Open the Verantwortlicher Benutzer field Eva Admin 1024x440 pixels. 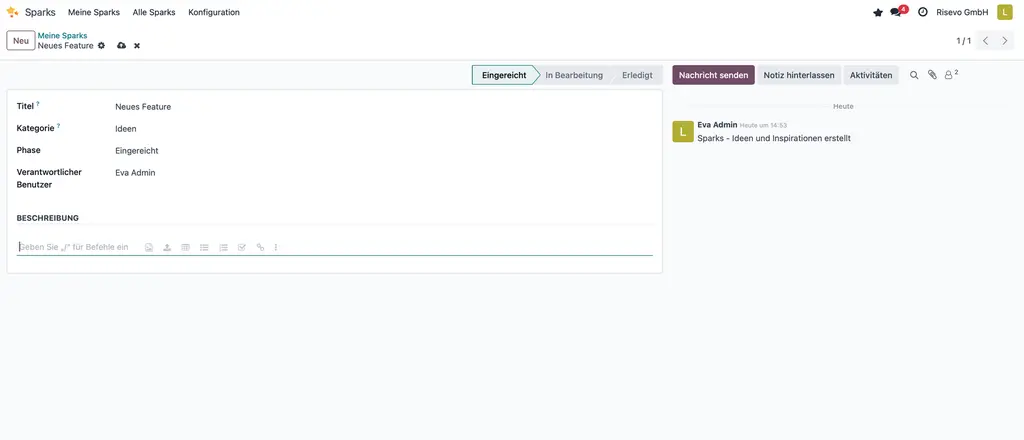(x=384, y=173)
